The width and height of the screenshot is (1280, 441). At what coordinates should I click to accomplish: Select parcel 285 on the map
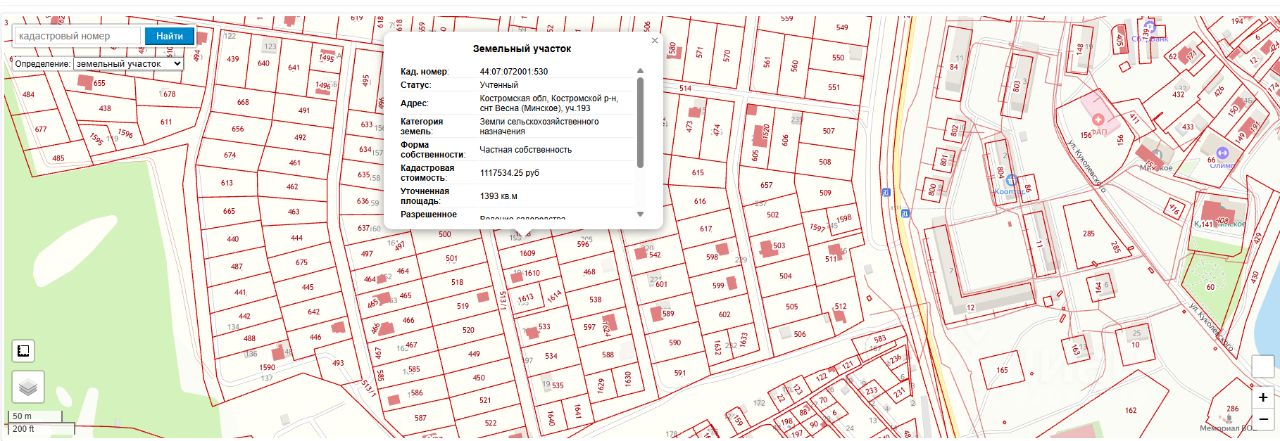(1088, 233)
